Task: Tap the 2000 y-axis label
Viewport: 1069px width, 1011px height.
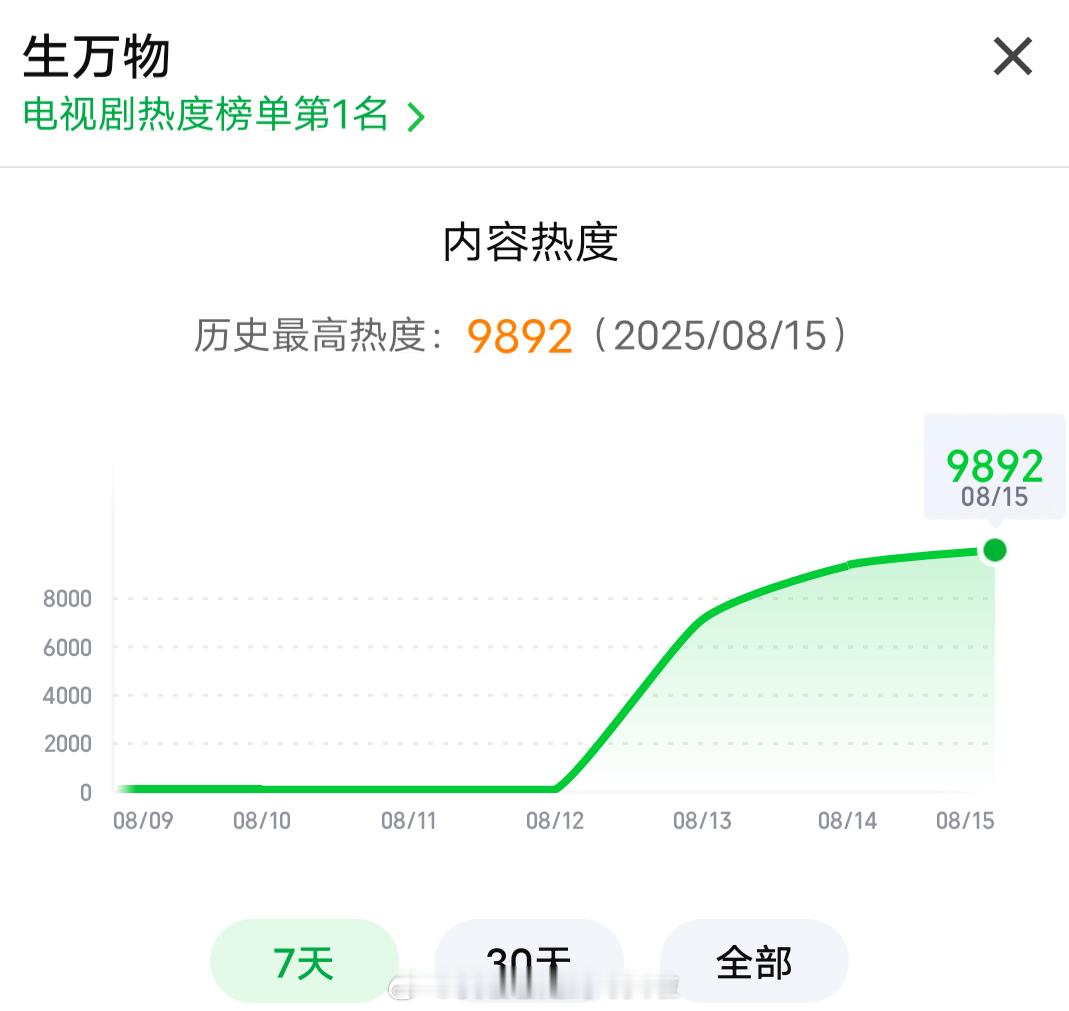Action: [x=67, y=743]
